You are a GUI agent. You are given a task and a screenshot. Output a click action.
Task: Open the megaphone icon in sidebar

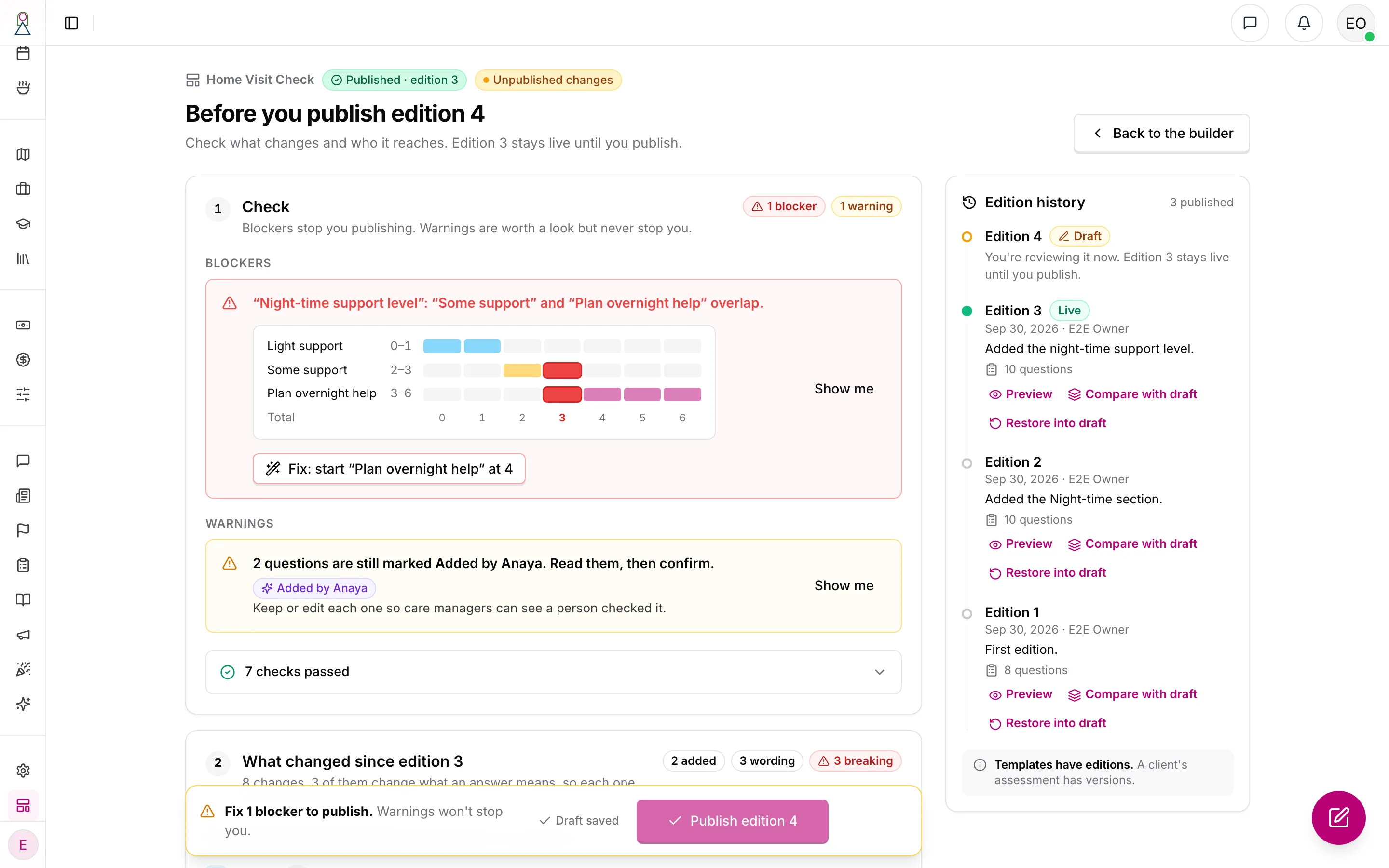23,634
